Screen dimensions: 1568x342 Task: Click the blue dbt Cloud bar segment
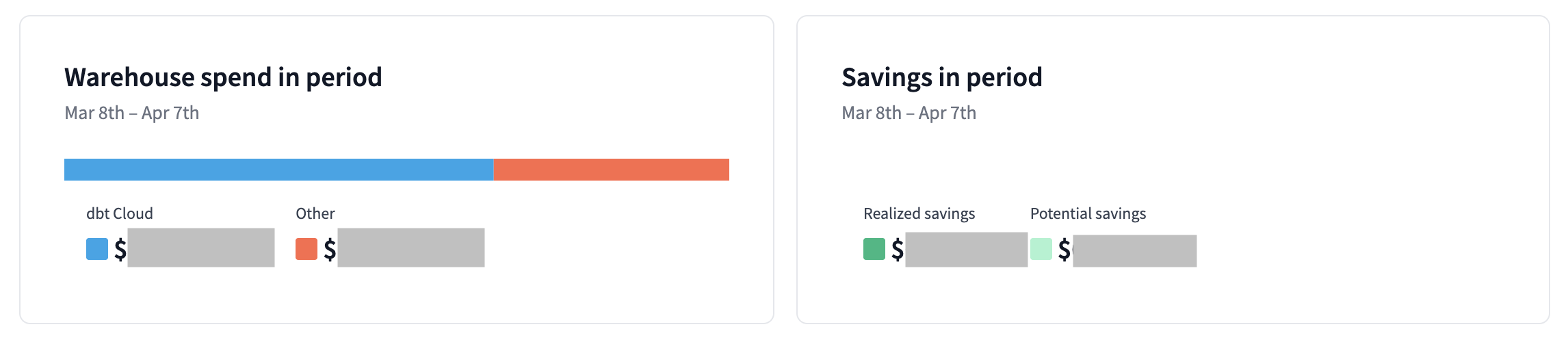pos(278,170)
